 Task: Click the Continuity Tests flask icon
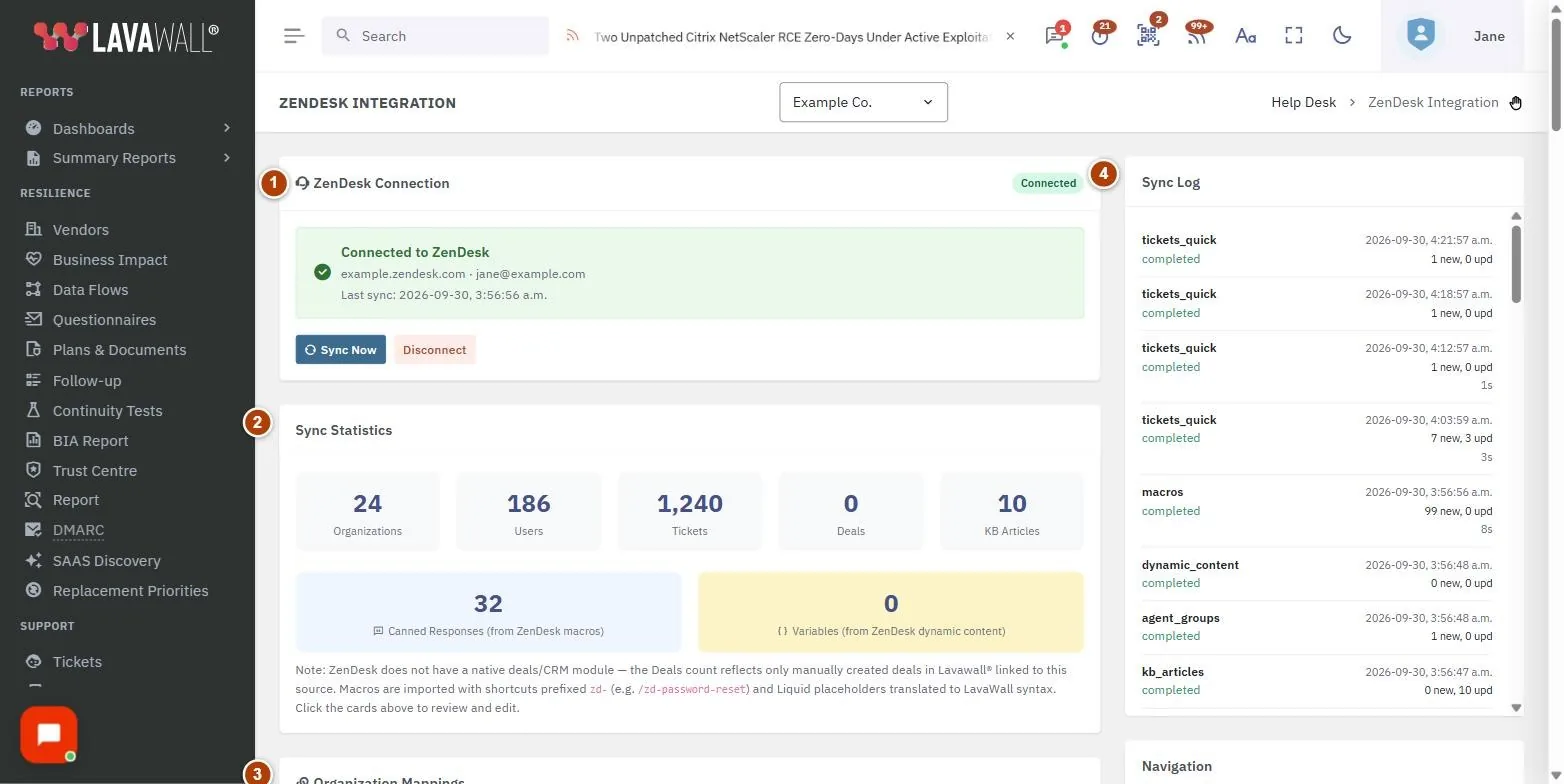tap(34, 411)
